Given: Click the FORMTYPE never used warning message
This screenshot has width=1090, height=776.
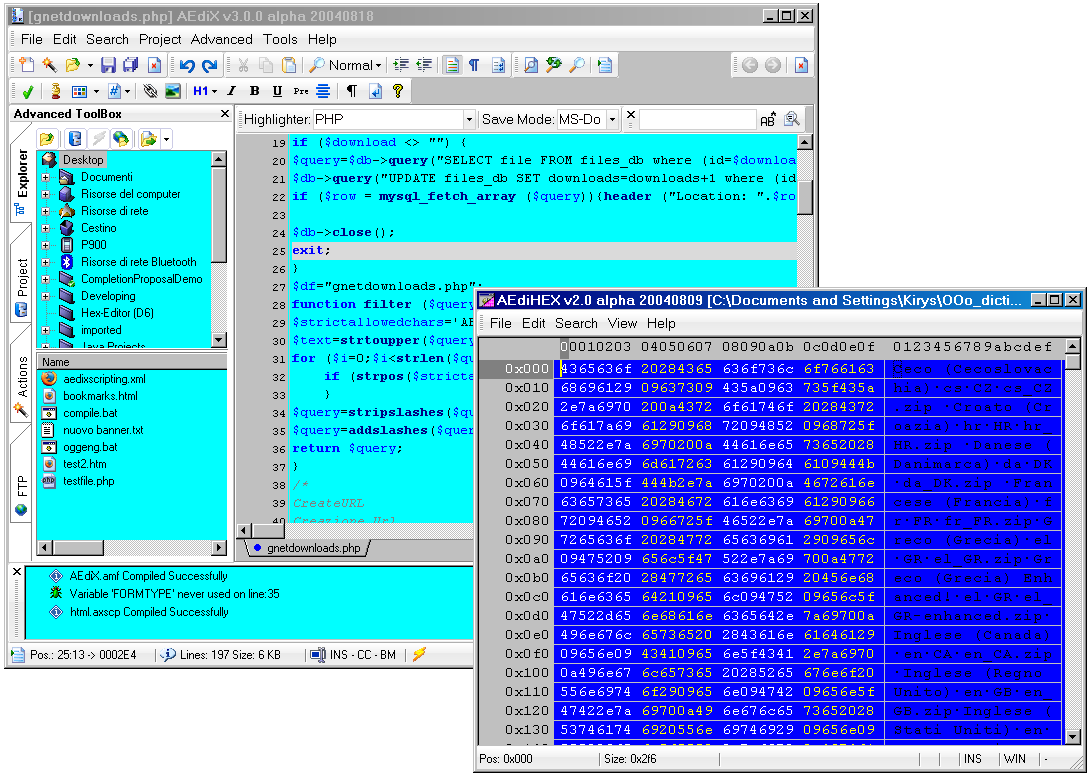Looking at the screenshot, I should coord(174,594).
